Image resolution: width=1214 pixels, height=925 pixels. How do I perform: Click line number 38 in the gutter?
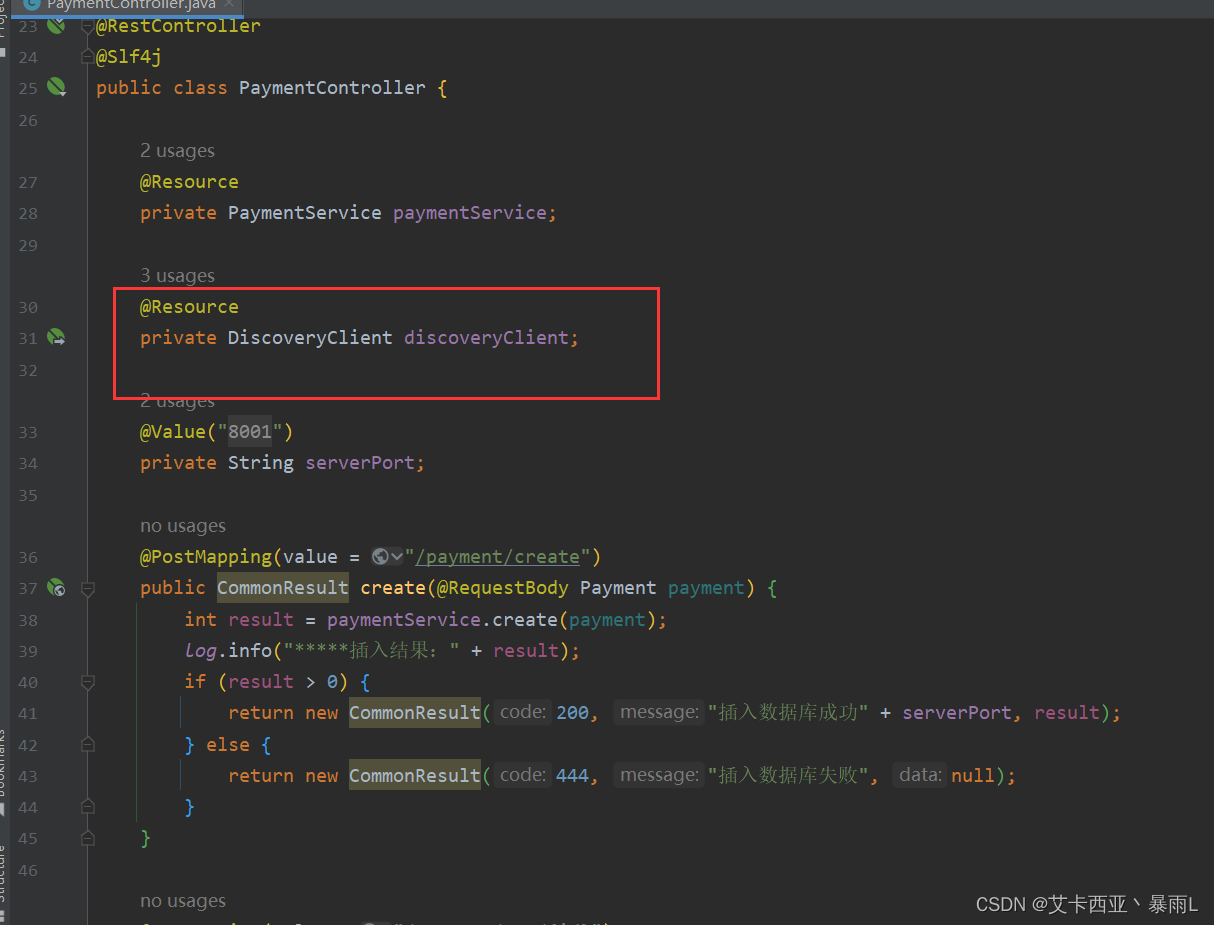click(28, 620)
